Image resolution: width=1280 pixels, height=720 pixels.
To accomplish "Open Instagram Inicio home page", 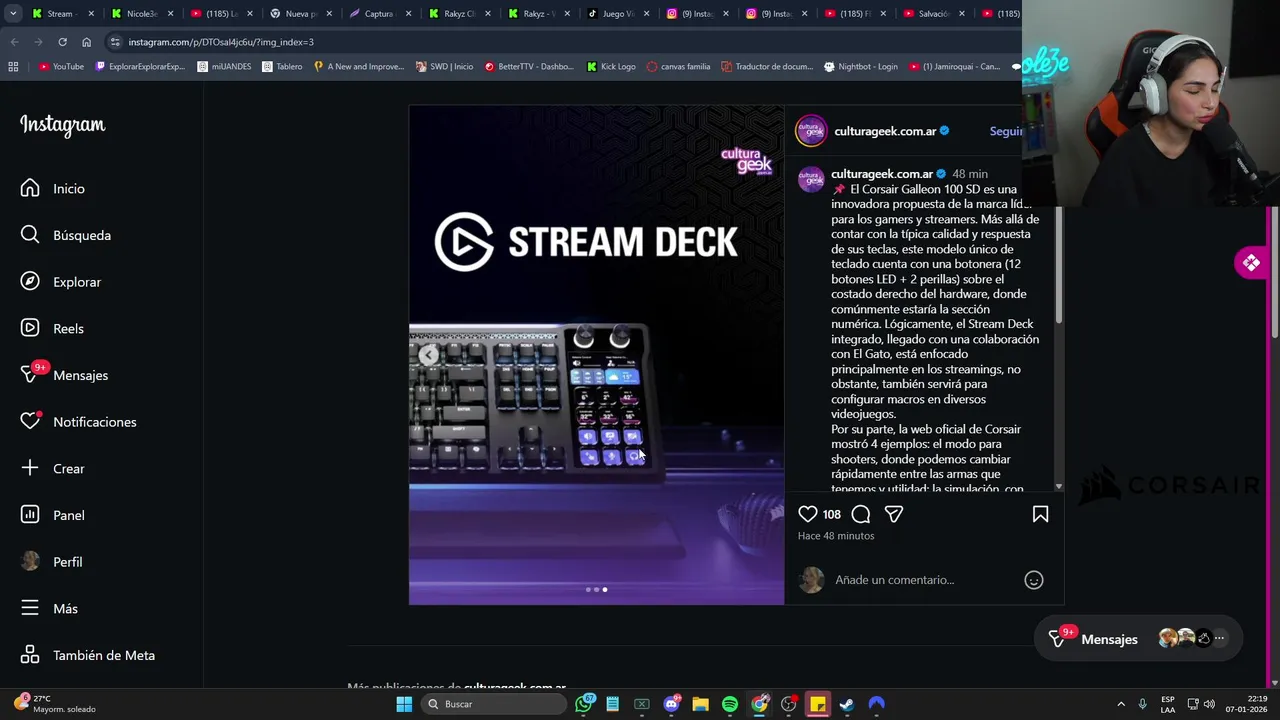I will [x=53, y=188].
